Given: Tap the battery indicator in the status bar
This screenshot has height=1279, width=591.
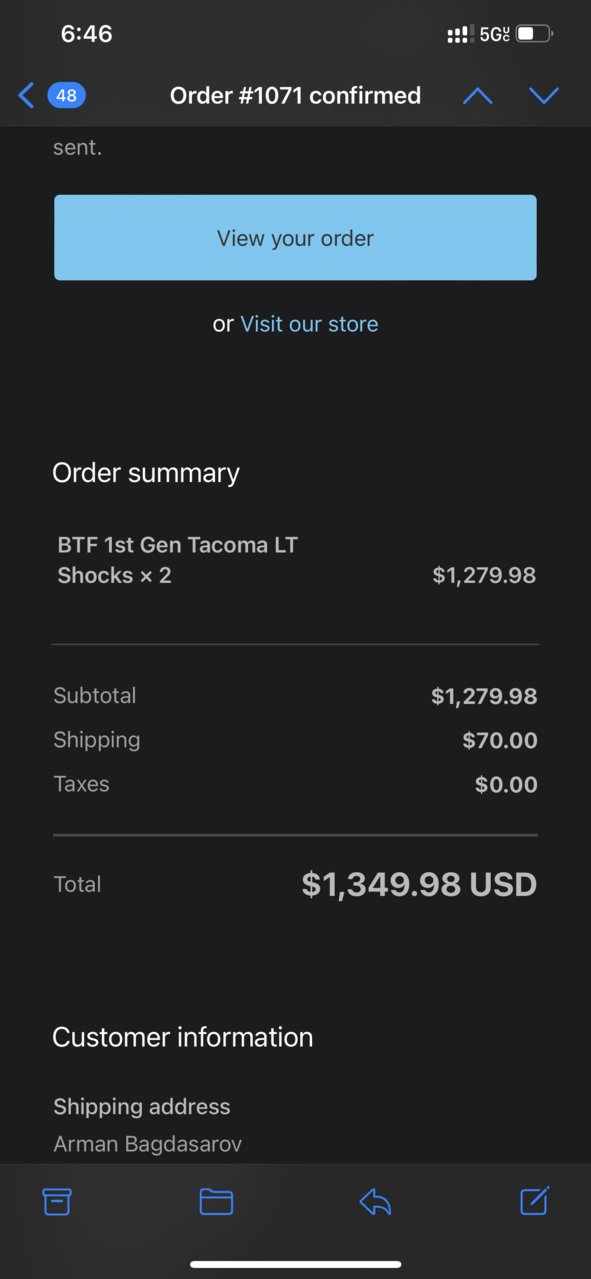Looking at the screenshot, I should [534, 34].
